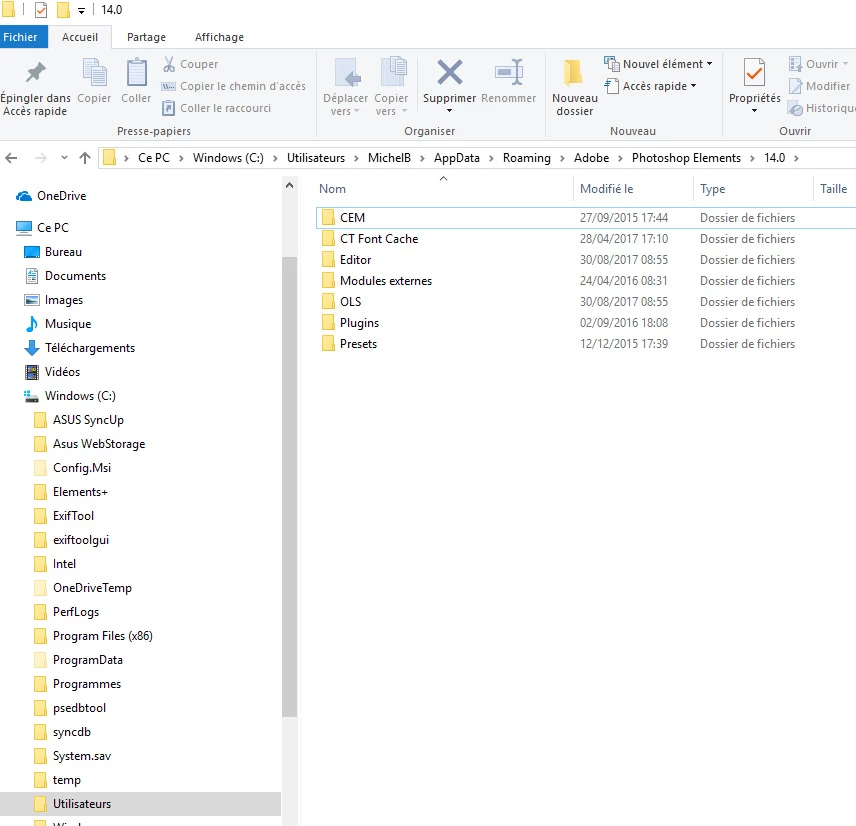Select the Plugins folder

pos(586,323)
